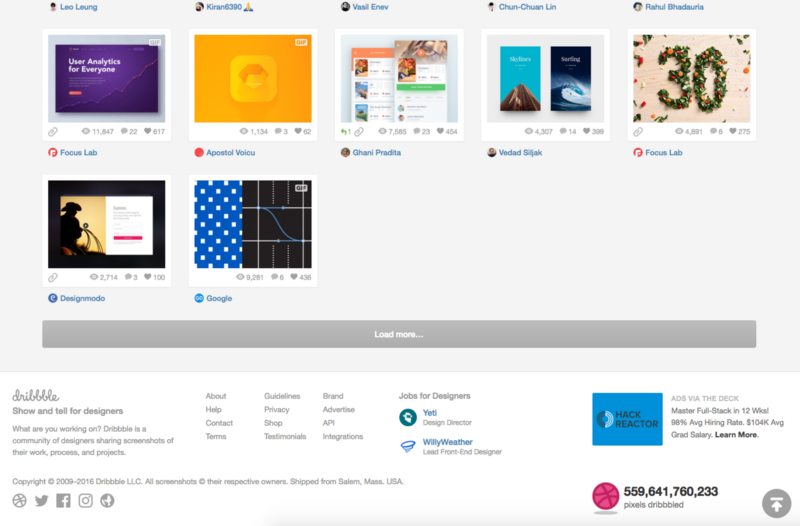
Task: Open the floral number 30 shot thumbnail
Action: click(691, 79)
